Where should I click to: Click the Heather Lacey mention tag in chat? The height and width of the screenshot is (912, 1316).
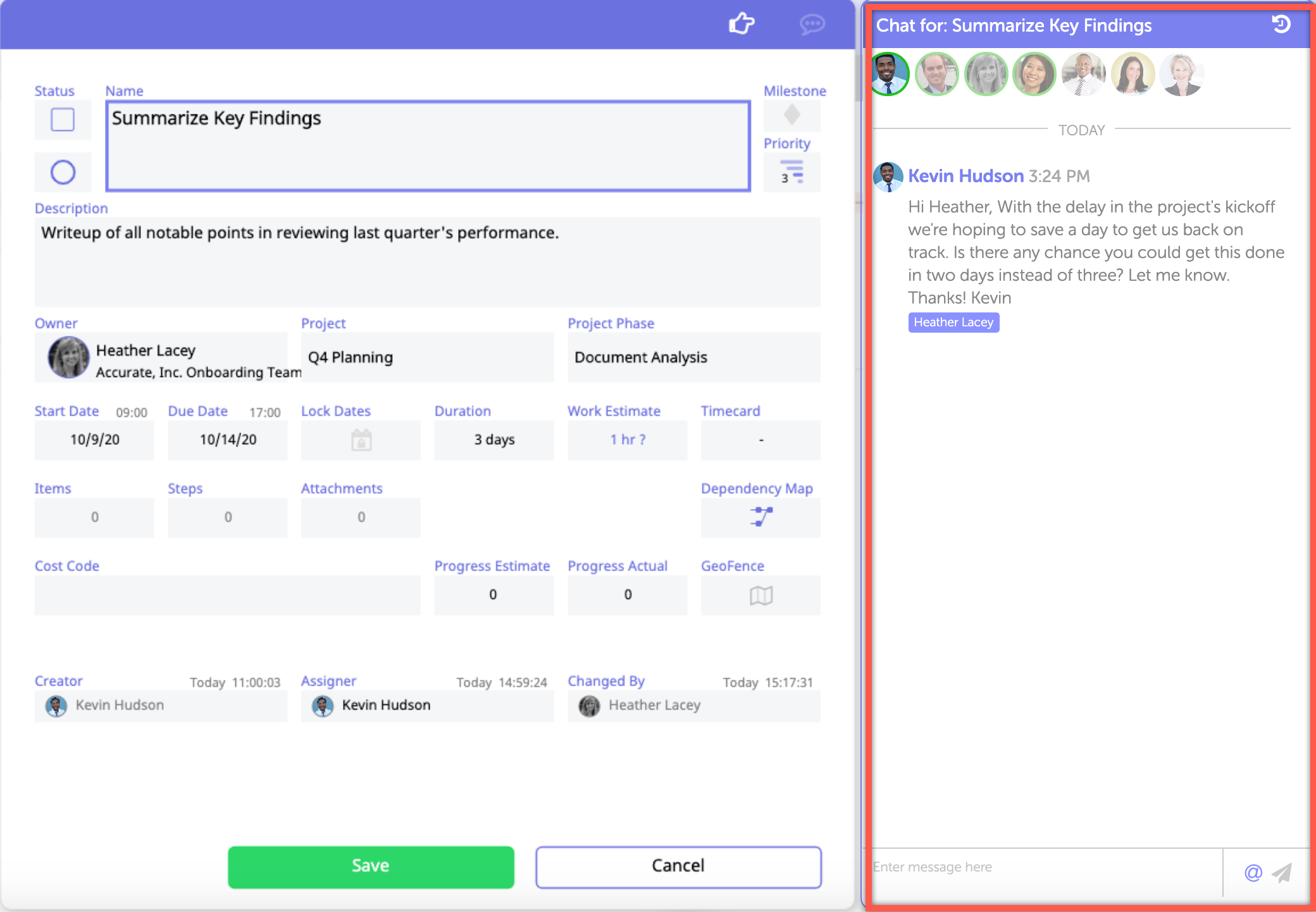(x=953, y=323)
